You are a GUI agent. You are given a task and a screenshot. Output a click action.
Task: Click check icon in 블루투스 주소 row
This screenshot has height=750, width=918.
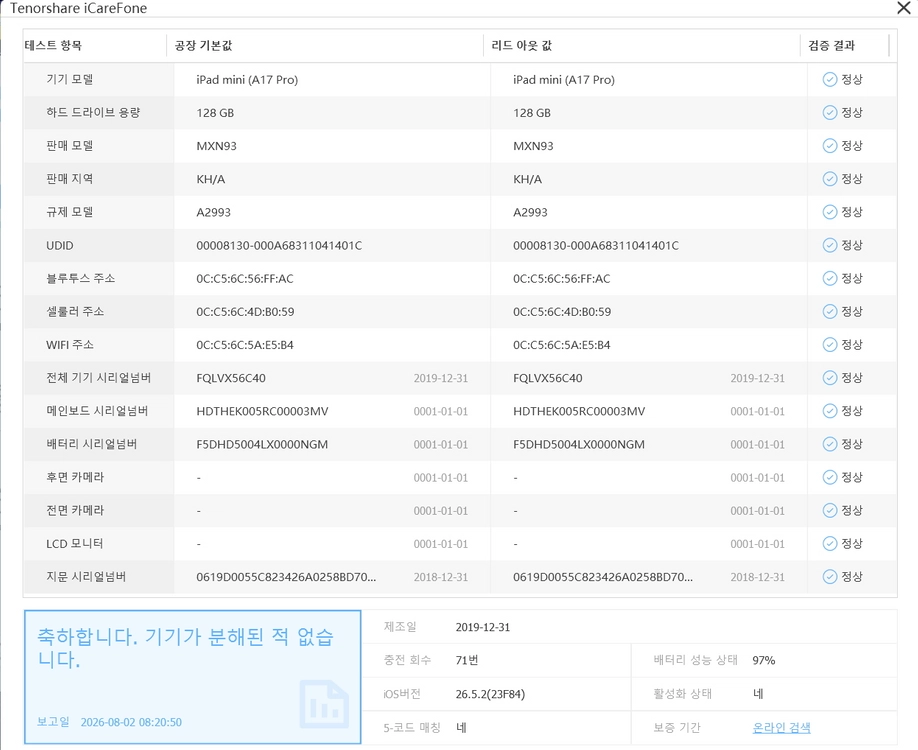pos(830,278)
